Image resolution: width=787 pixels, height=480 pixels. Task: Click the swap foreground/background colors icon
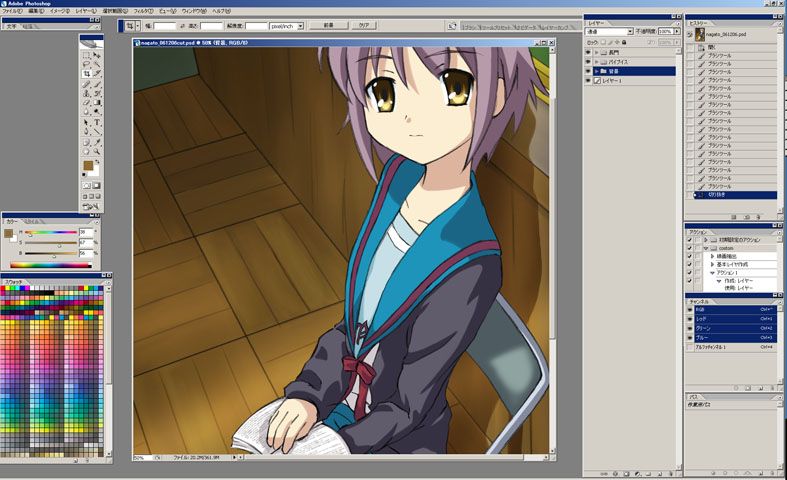point(97,162)
